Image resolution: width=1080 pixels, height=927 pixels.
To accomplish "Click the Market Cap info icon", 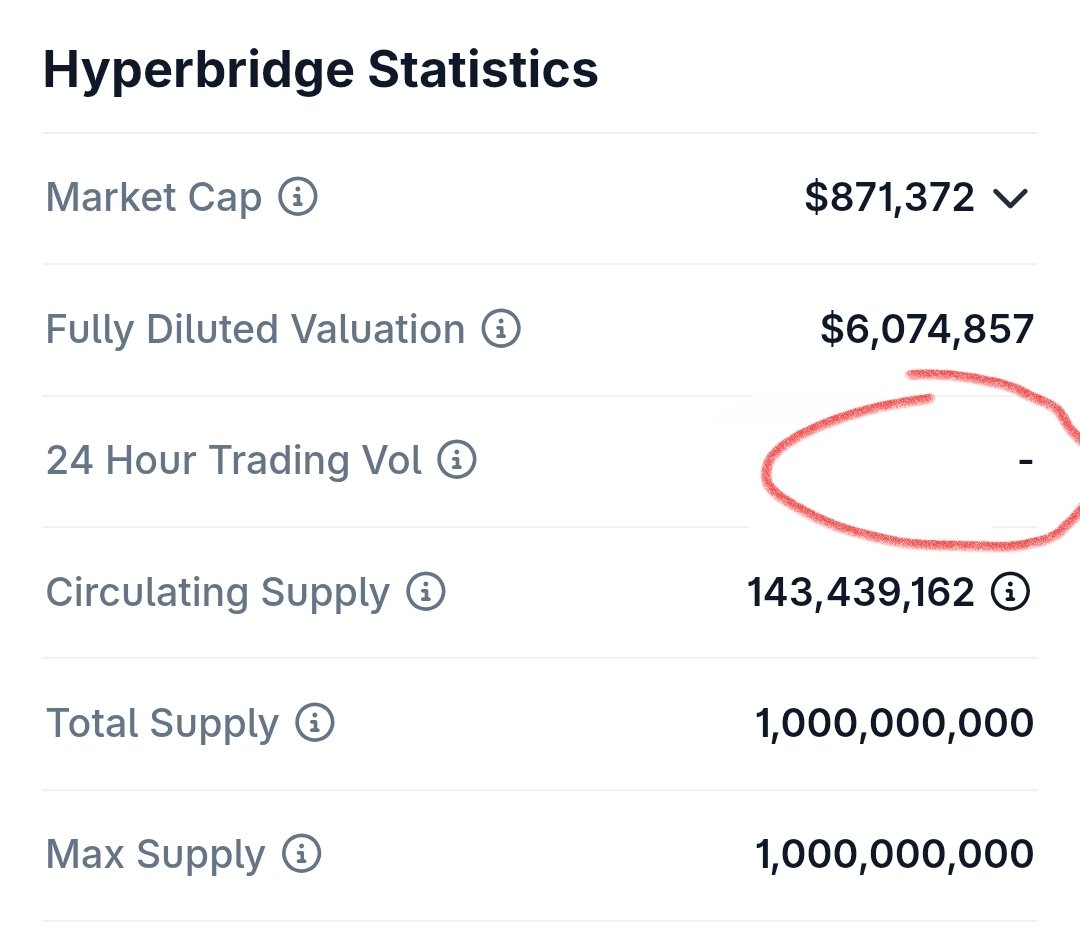I will [298, 197].
